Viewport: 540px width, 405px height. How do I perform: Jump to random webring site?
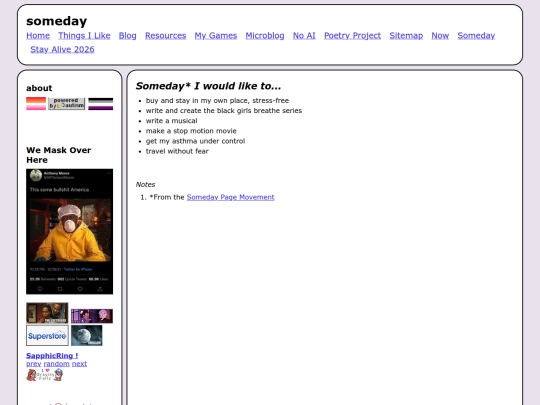tap(56, 364)
